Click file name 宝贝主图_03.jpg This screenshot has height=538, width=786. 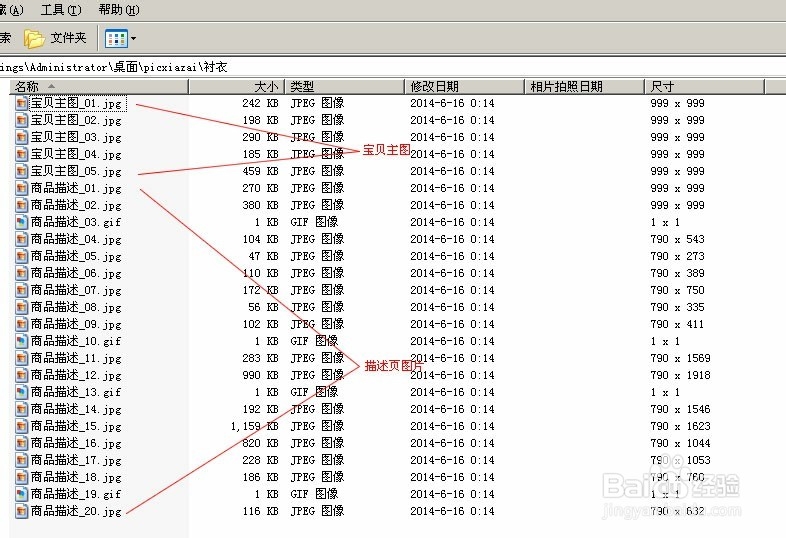tap(76, 138)
